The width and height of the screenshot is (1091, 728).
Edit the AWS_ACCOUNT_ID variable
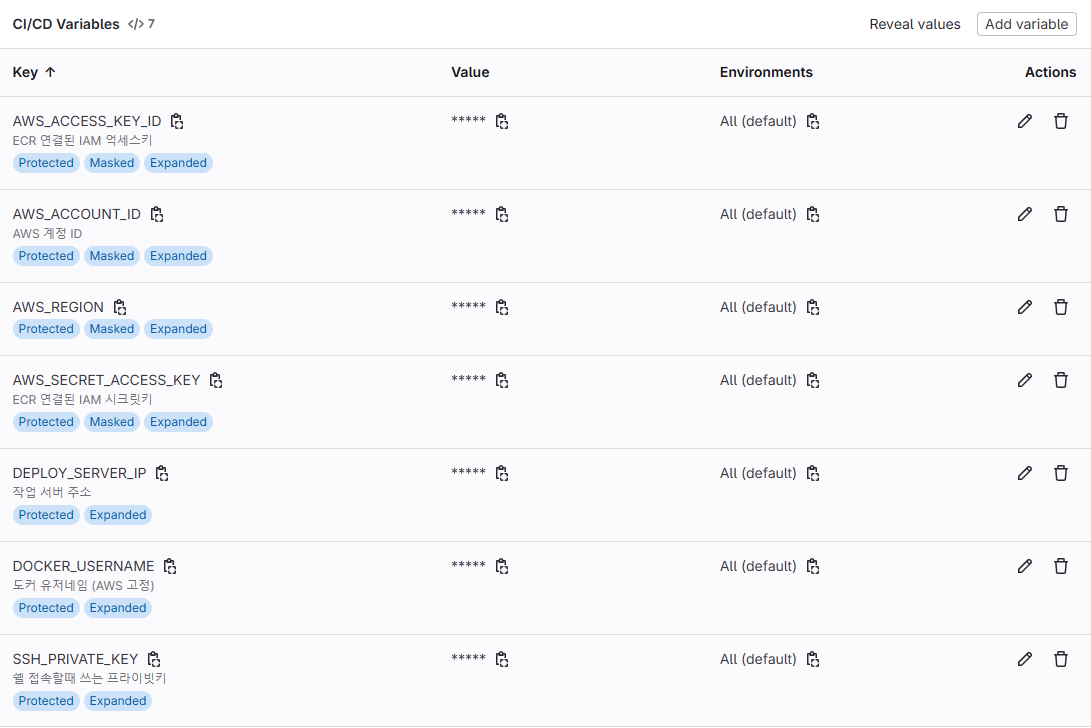click(x=1024, y=214)
